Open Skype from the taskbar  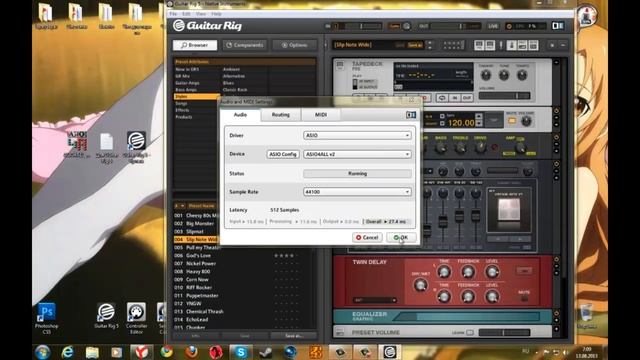[241, 352]
